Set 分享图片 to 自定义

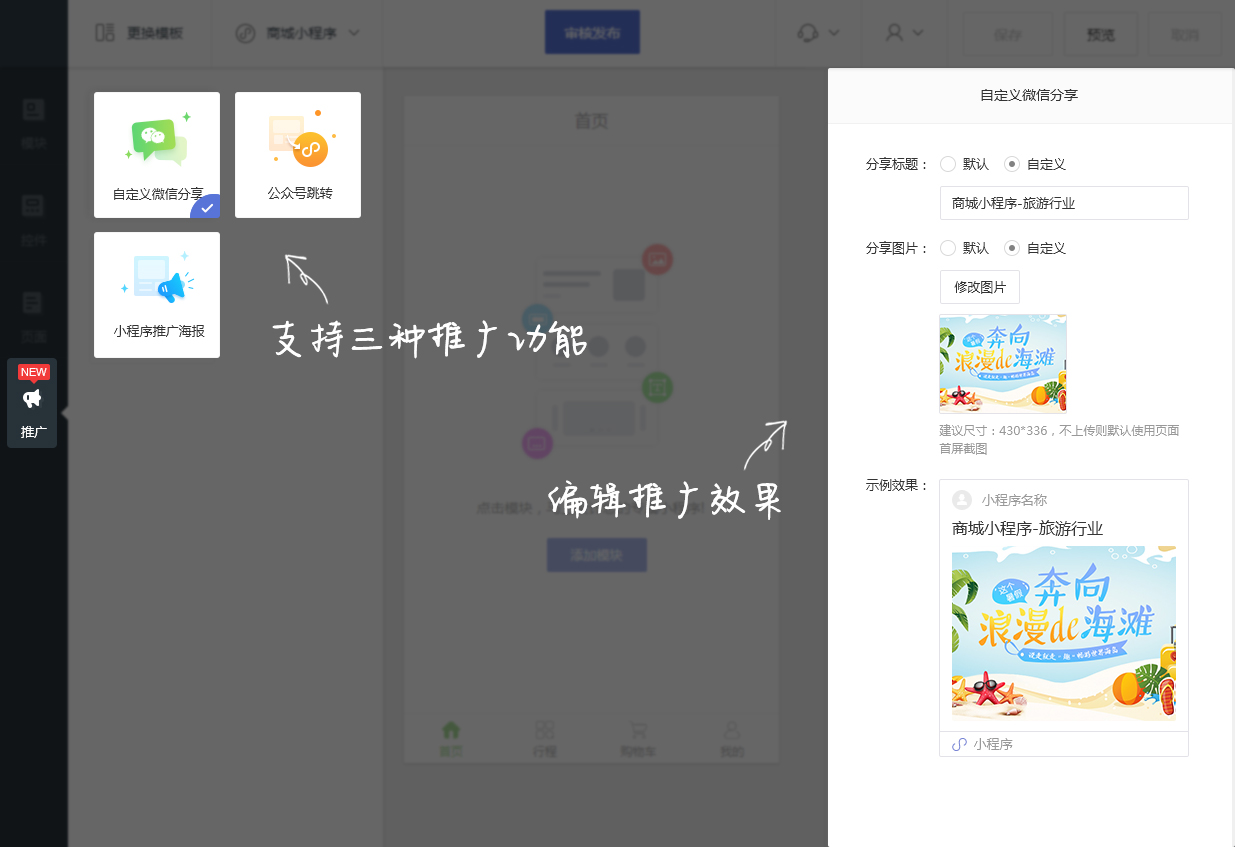(1012, 248)
